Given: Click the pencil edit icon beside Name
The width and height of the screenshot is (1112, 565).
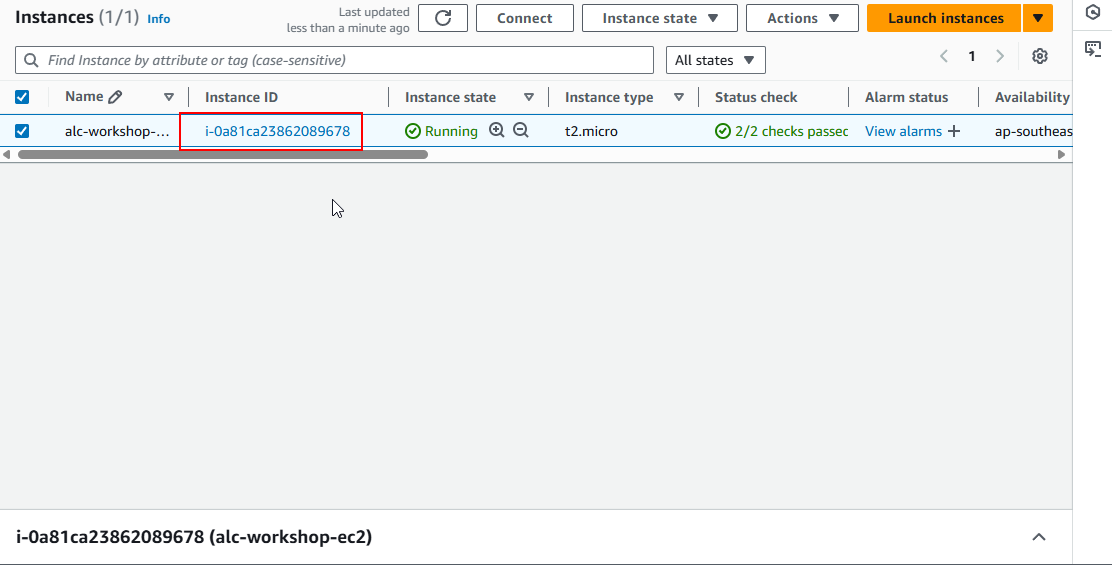Looking at the screenshot, I should (115, 97).
